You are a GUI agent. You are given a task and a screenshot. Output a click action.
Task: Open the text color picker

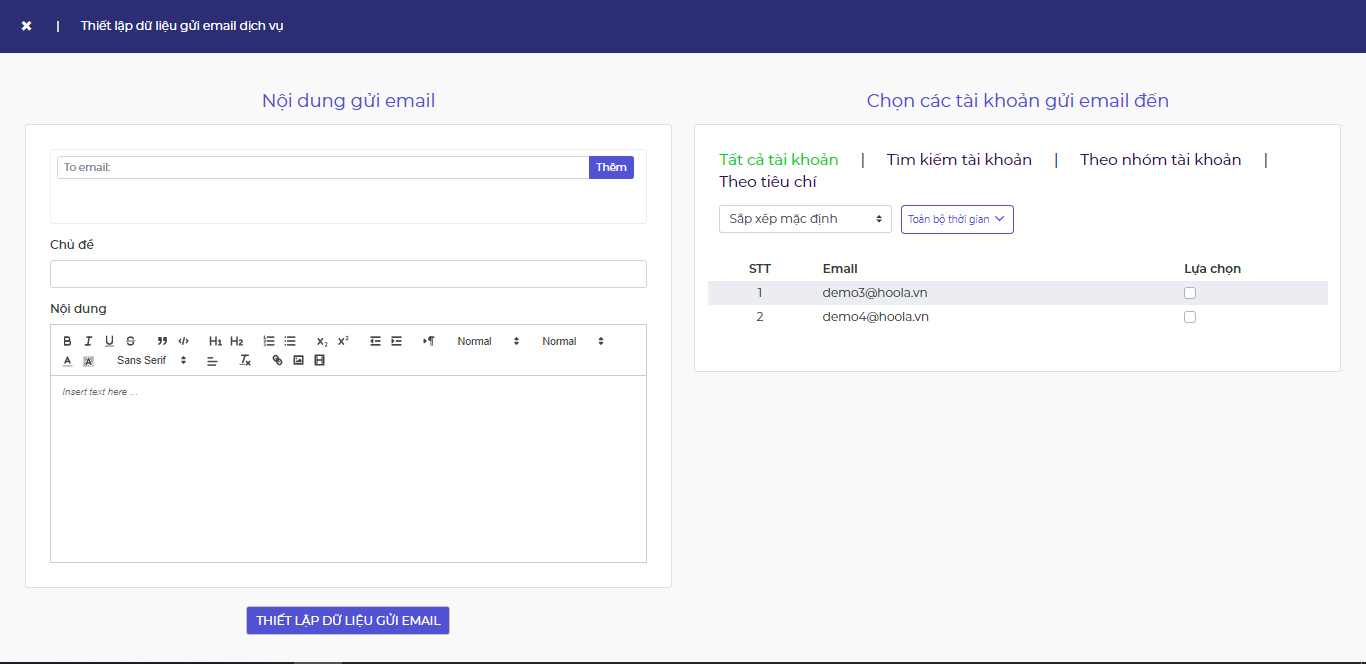point(67,360)
